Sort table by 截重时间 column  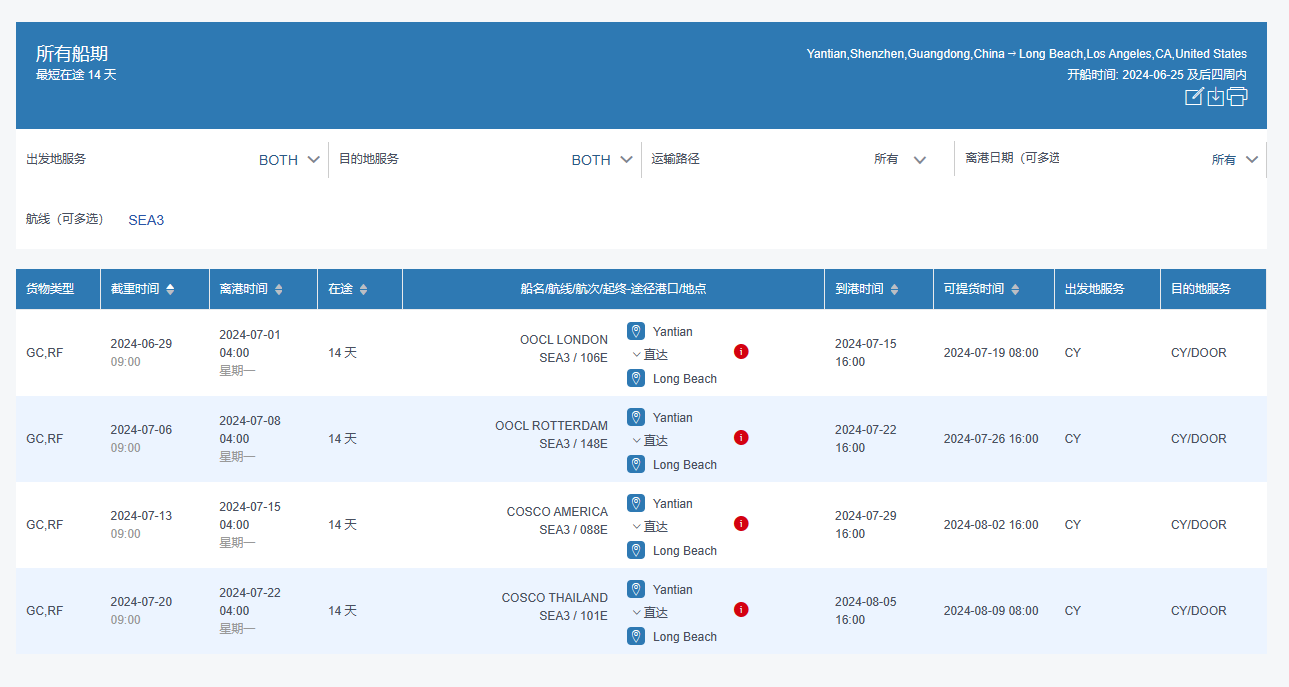pos(170,289)
